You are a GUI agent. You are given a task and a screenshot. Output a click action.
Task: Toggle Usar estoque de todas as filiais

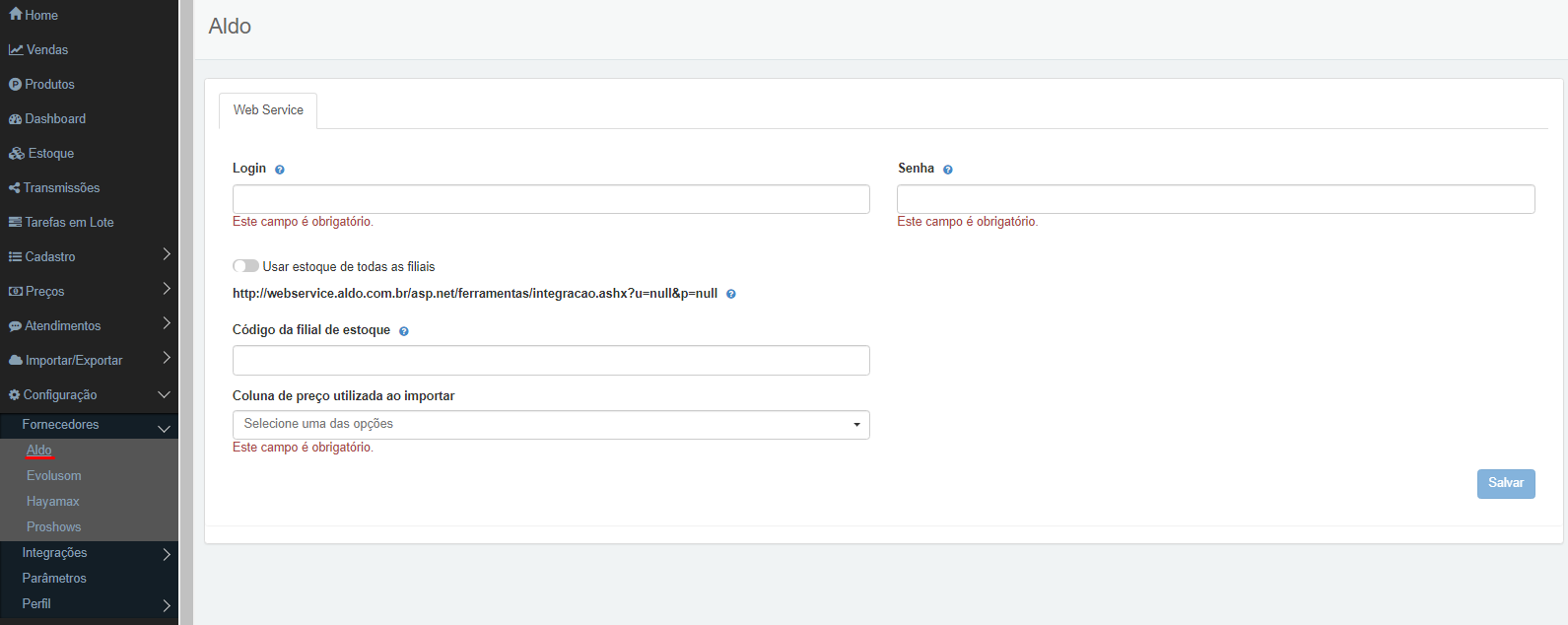click(245, 266)
